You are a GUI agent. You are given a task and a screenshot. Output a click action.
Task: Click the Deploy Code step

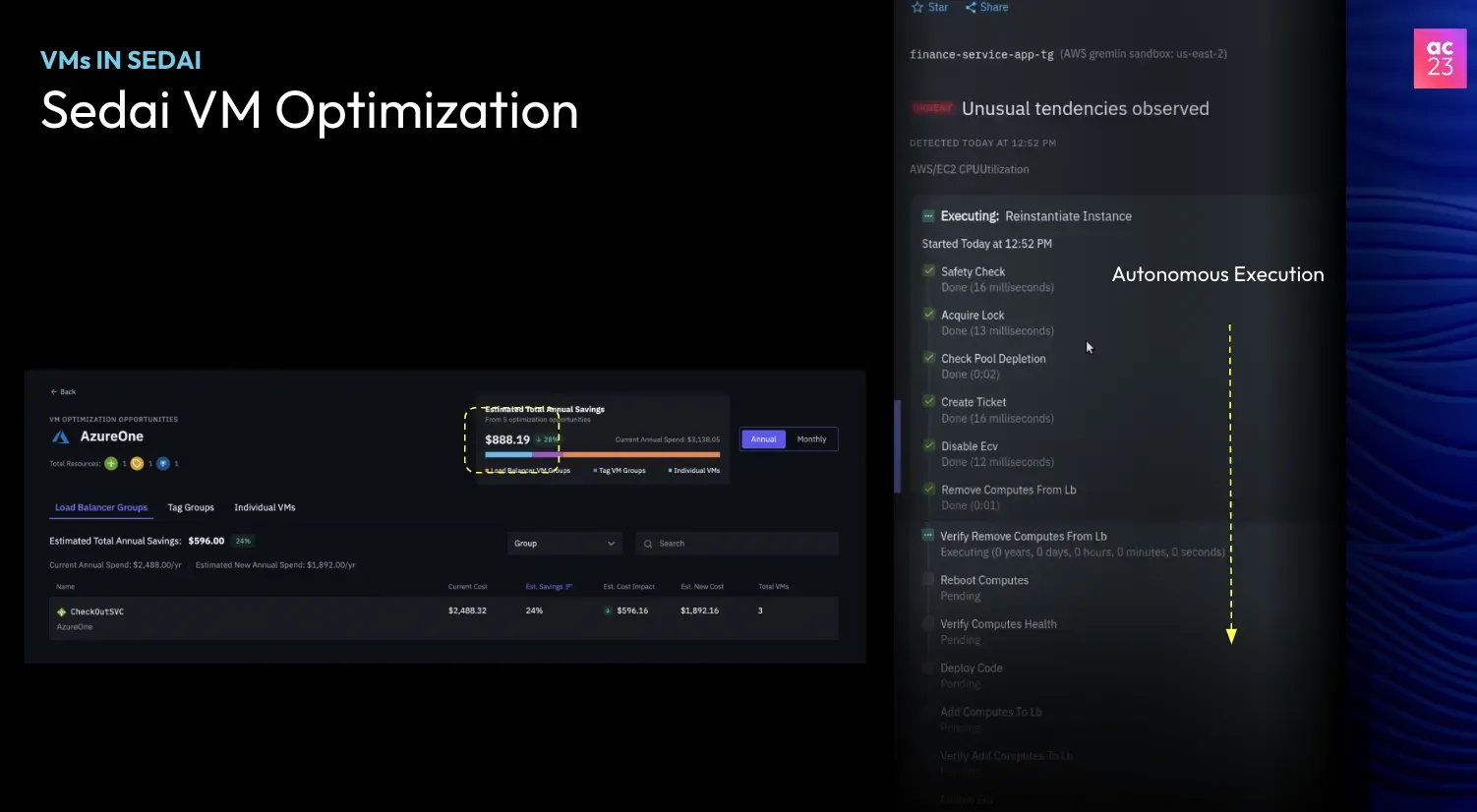[x=972, y=668]
